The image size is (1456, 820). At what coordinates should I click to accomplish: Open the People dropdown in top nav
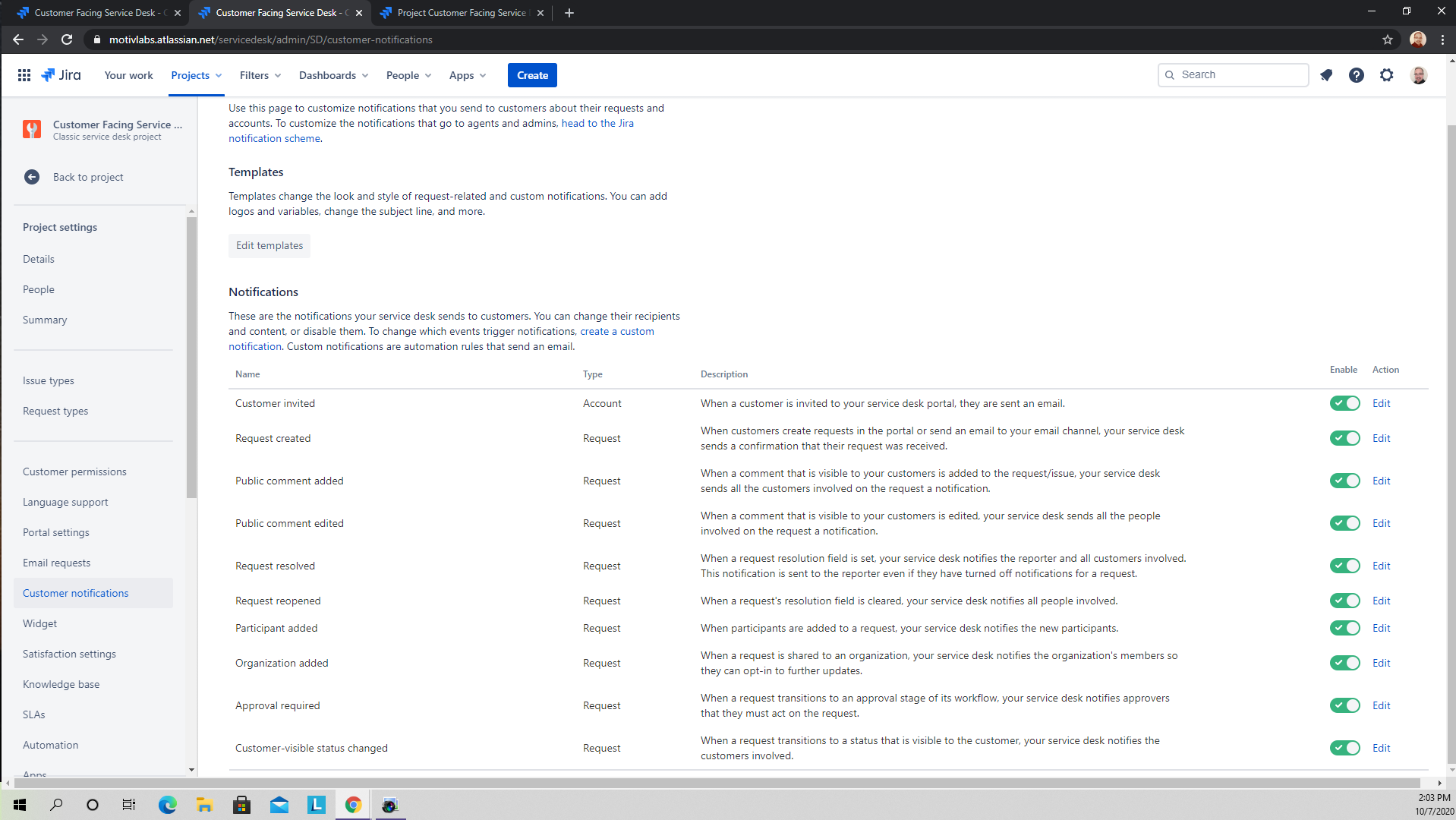[408, 75]
